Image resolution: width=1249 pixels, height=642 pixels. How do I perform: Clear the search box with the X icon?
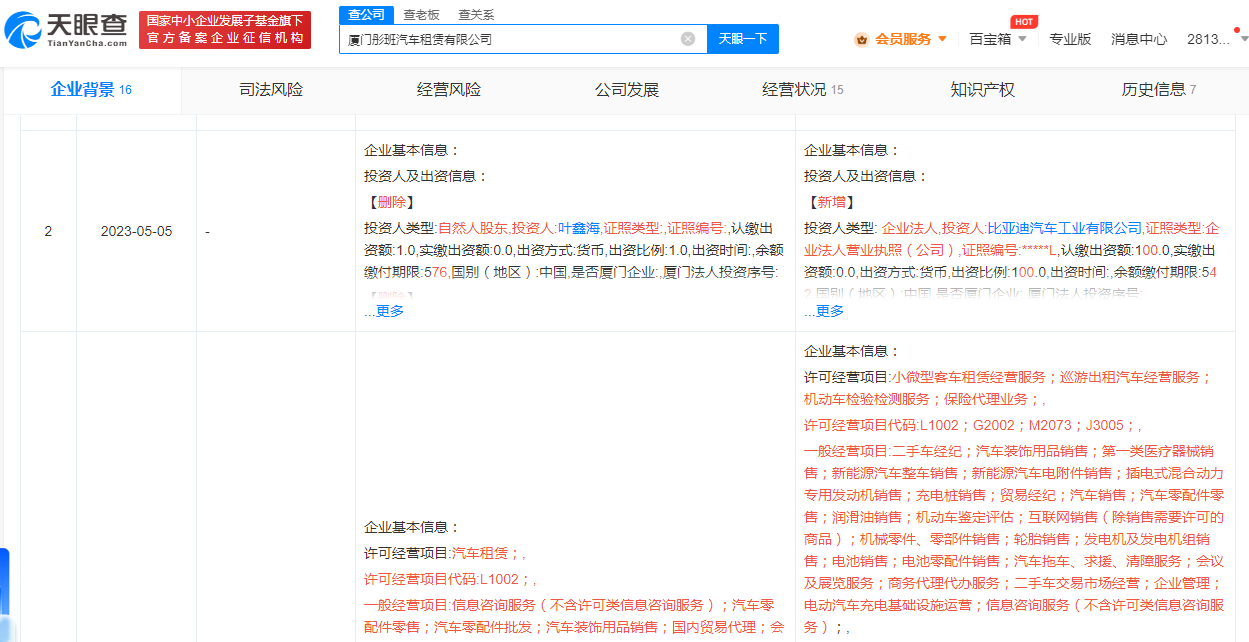pos(688,39)
